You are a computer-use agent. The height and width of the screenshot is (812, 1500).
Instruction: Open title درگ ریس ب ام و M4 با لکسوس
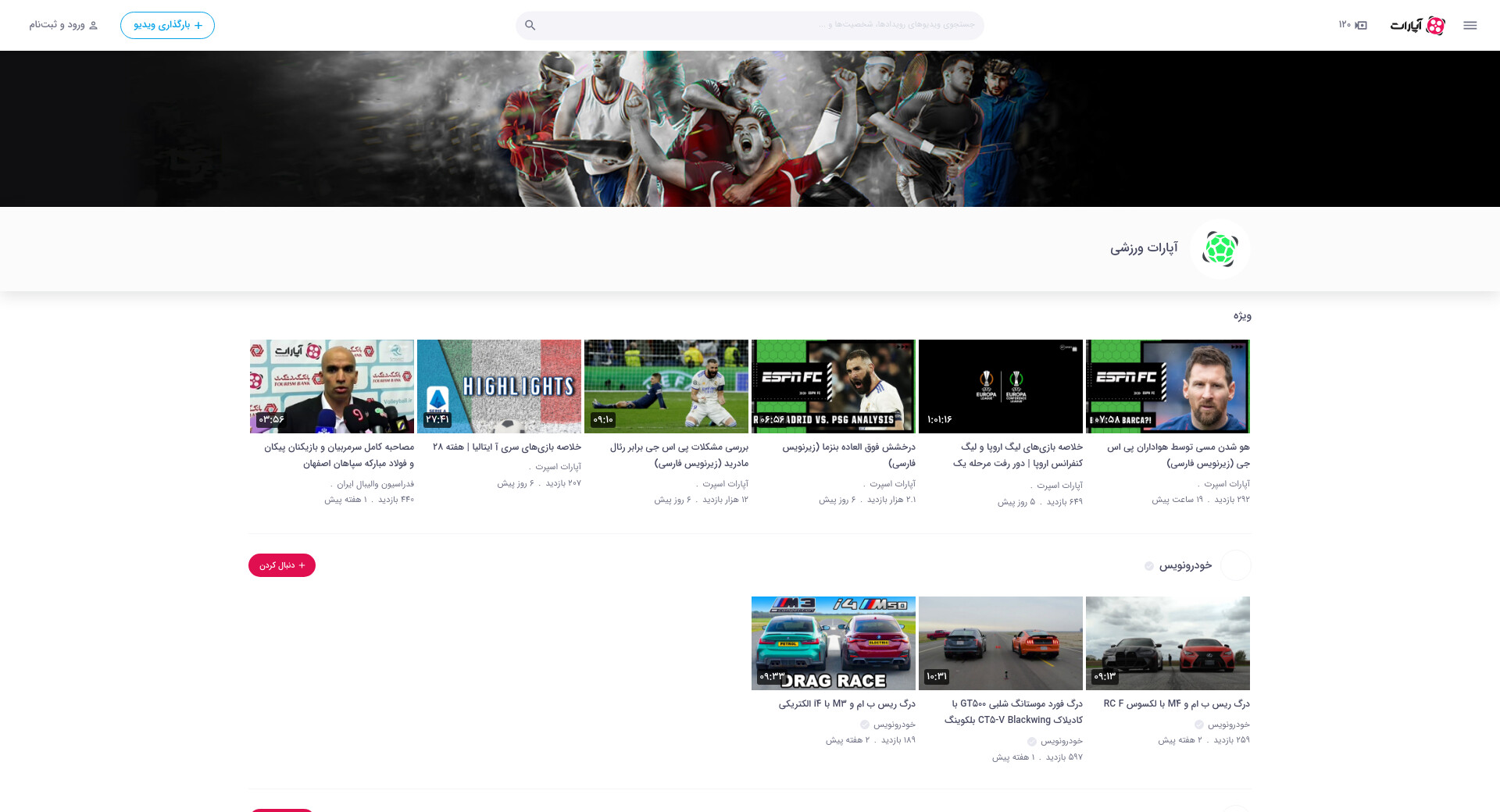click(1177, 703)
